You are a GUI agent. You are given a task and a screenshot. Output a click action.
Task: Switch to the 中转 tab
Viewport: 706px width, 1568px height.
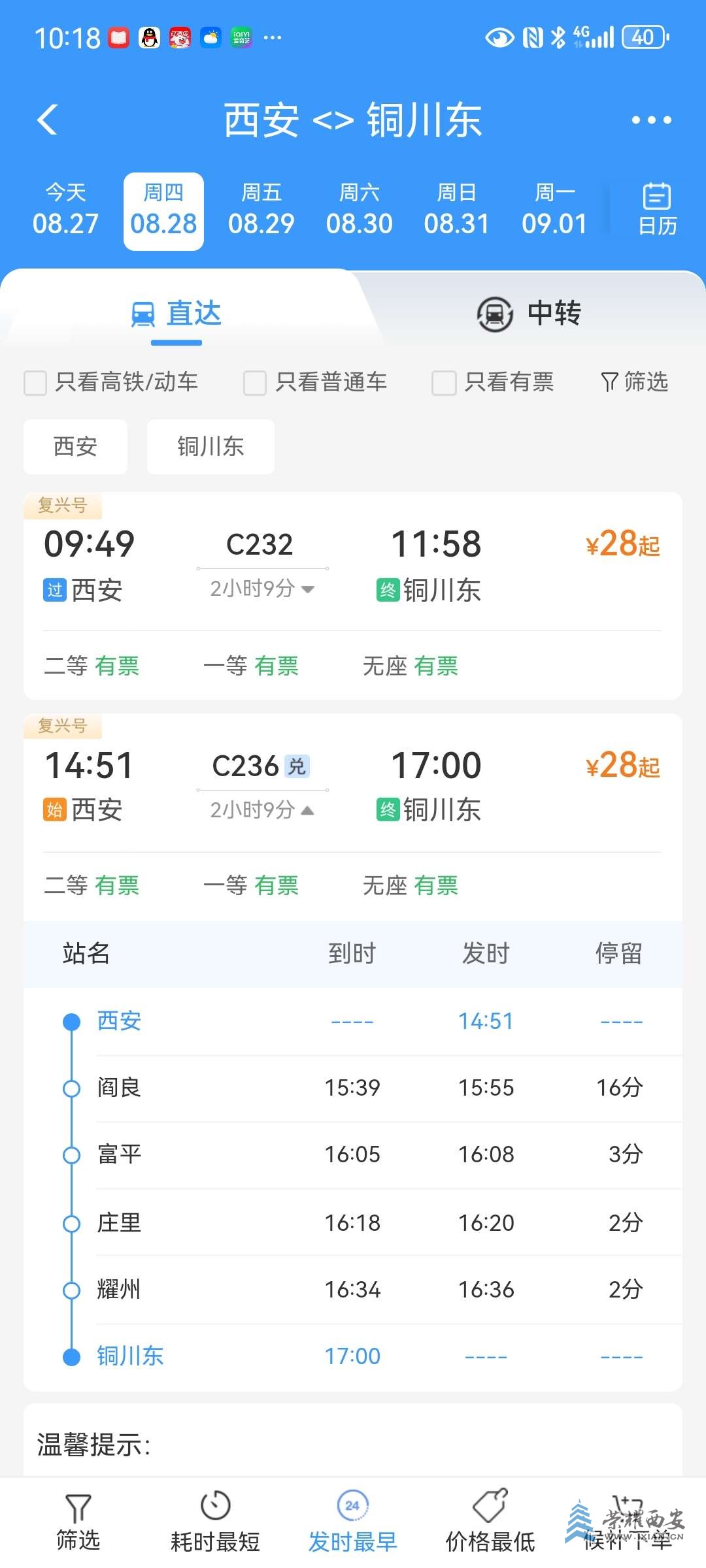click(x=529, y=314)
